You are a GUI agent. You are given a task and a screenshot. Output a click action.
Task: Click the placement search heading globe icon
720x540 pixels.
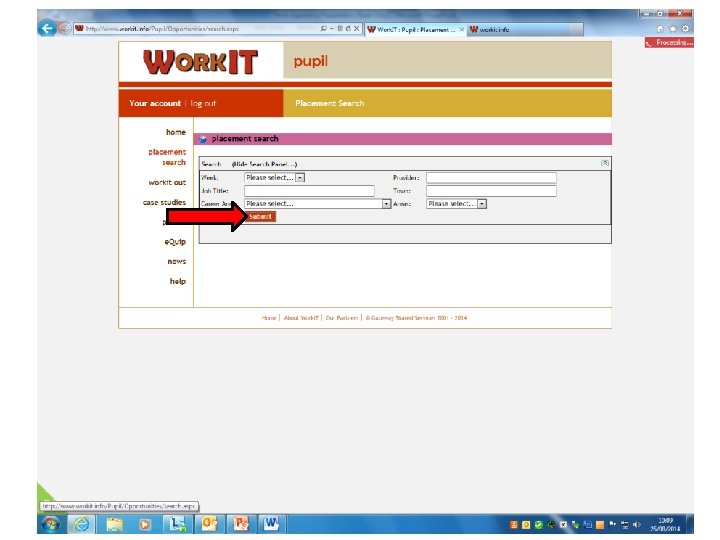(203, 139)
